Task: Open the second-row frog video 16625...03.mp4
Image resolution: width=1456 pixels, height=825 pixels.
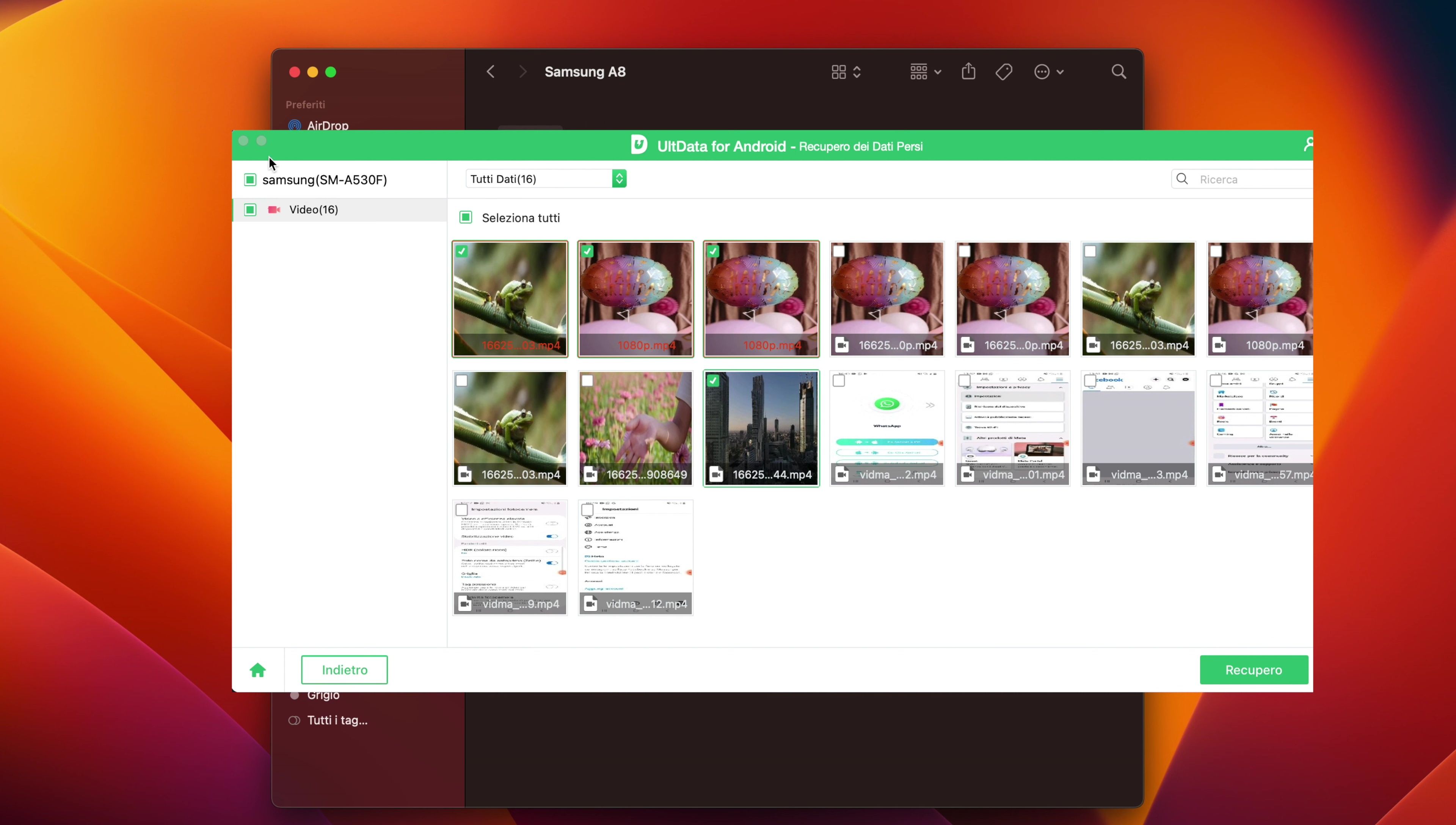Action: click(510, 428)
